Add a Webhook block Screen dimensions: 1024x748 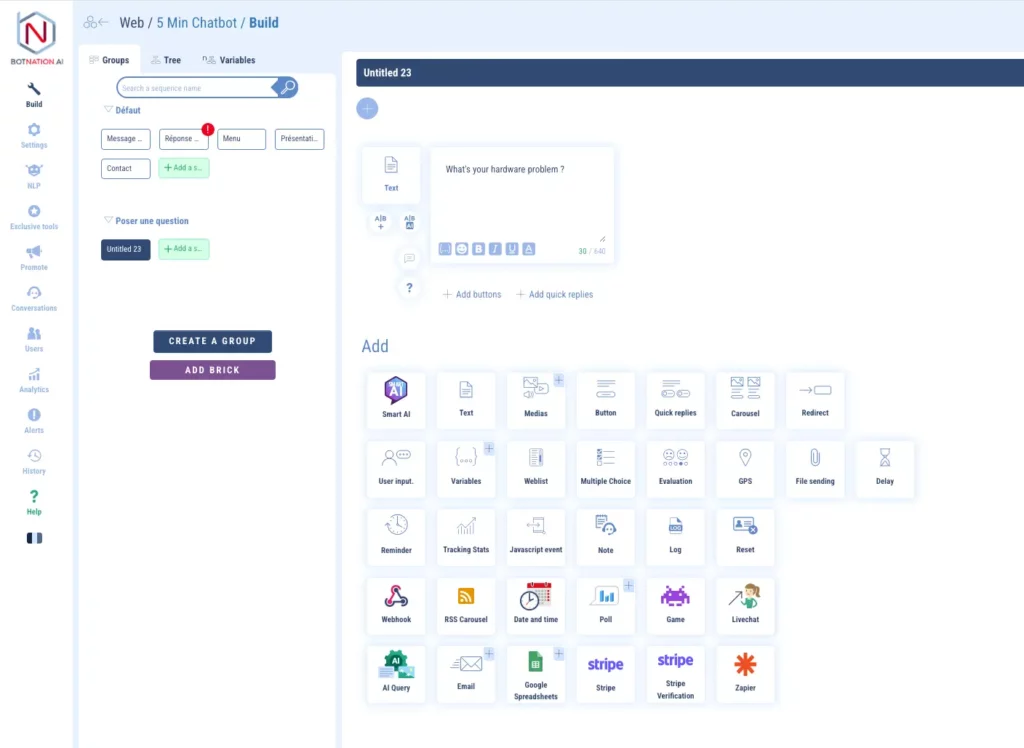click(x=396, y=605)
